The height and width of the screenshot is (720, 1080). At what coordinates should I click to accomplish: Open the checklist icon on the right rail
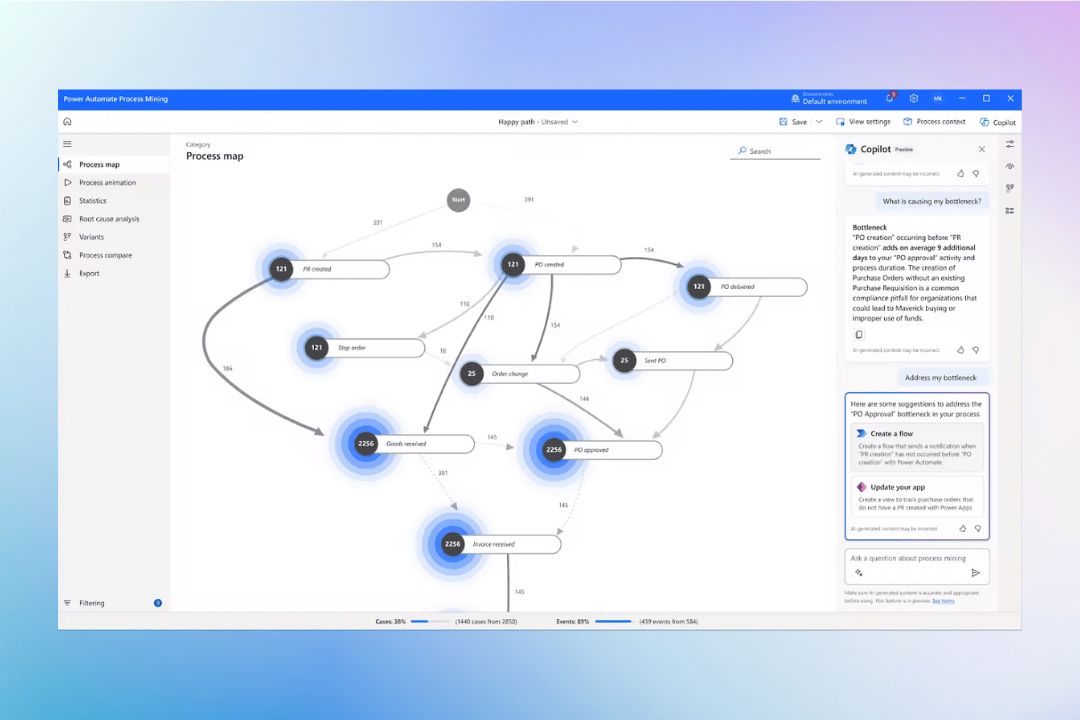tap(1010, 211)
